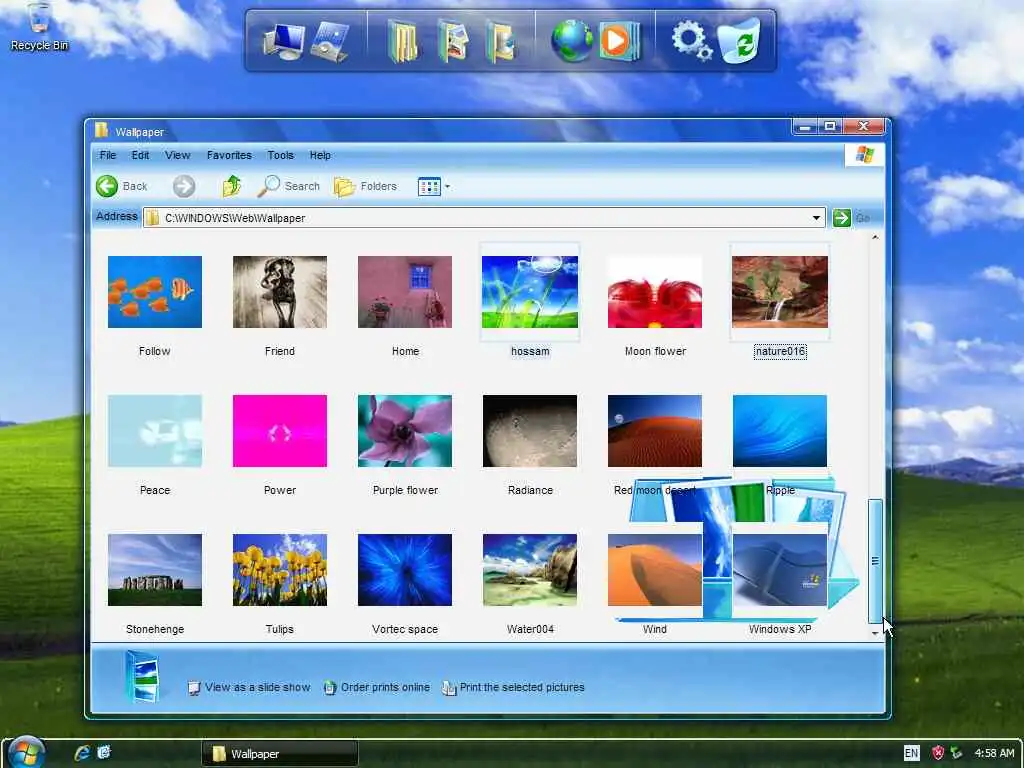Go up one folder level
This screenshot has height=768, width=1024.
[231, 186]
